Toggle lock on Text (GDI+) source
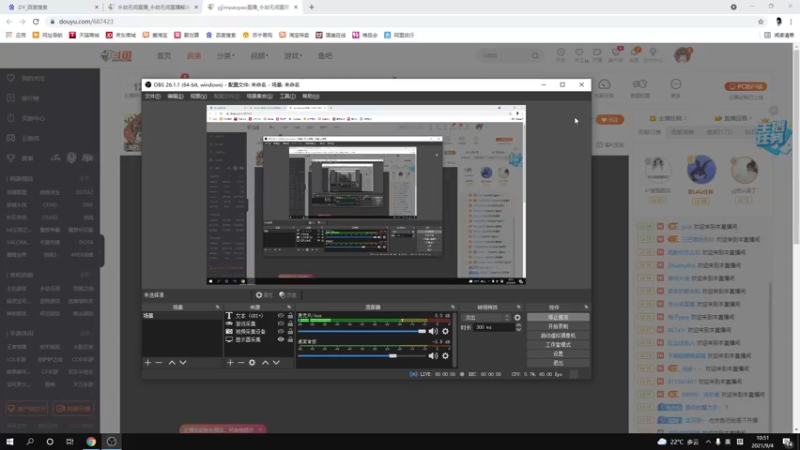The height and width of the screenshot is (450, 800). [x=290, y=316]
